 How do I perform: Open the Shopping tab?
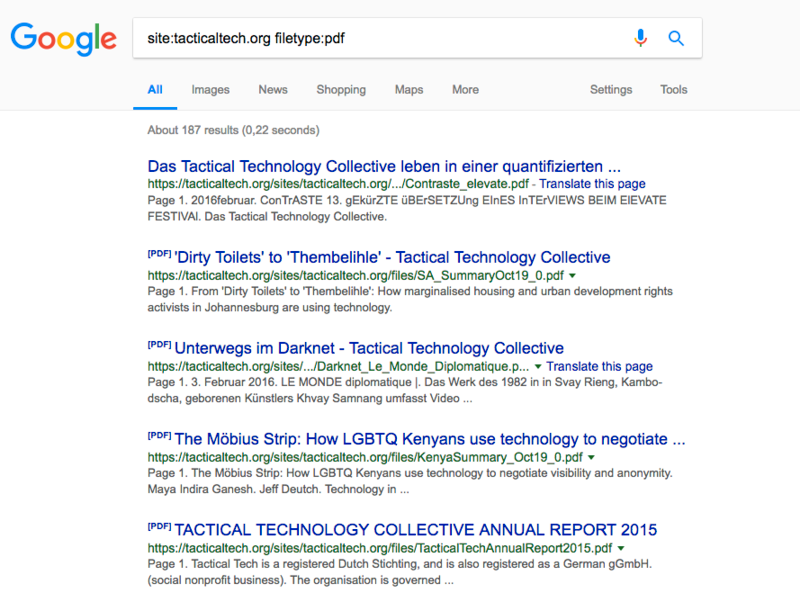[x=341, y=90]
